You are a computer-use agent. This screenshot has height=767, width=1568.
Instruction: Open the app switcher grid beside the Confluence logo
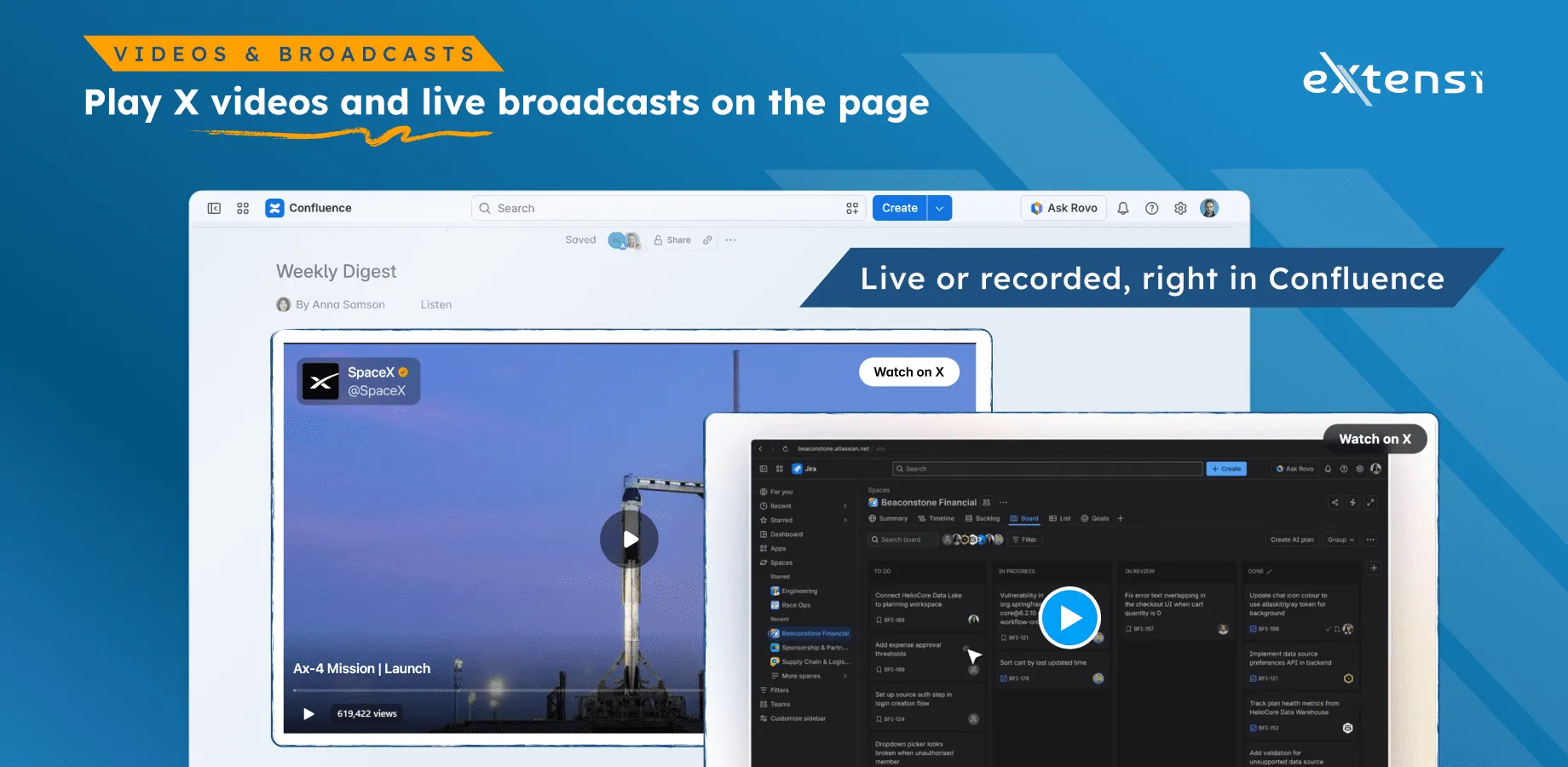243,208
